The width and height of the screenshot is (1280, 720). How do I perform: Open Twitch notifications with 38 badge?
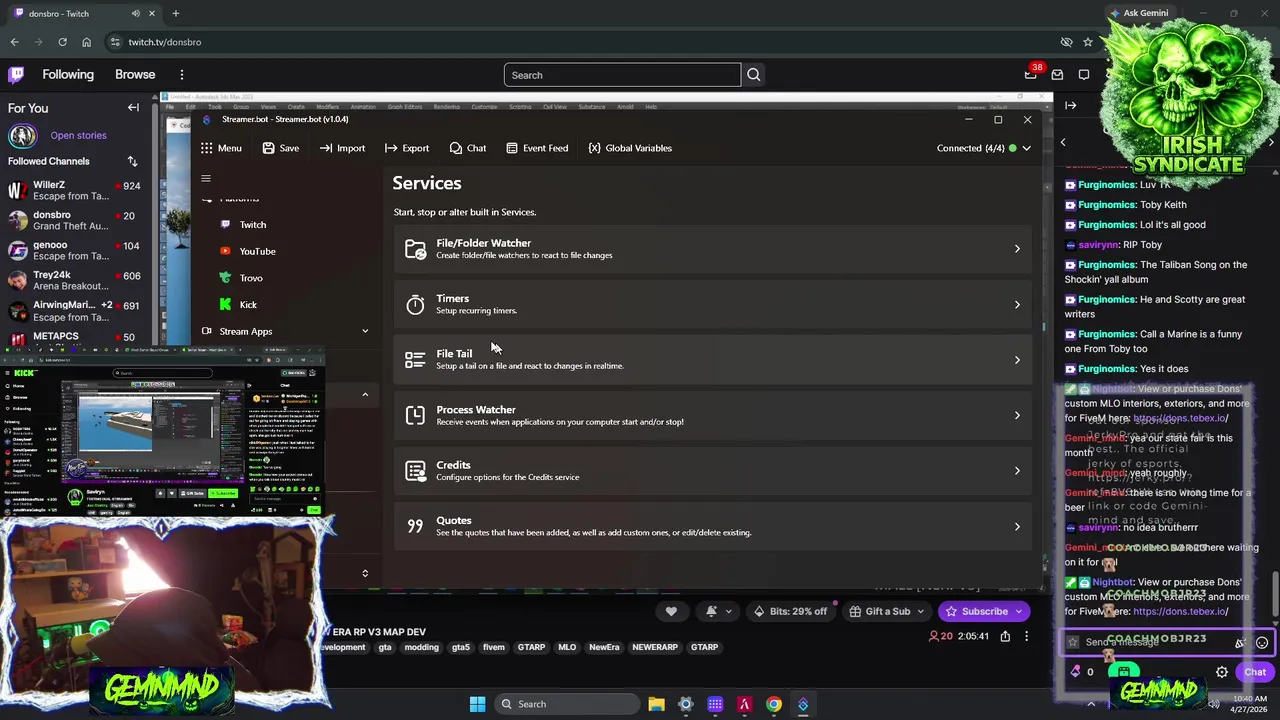(x=1031, y=75)
